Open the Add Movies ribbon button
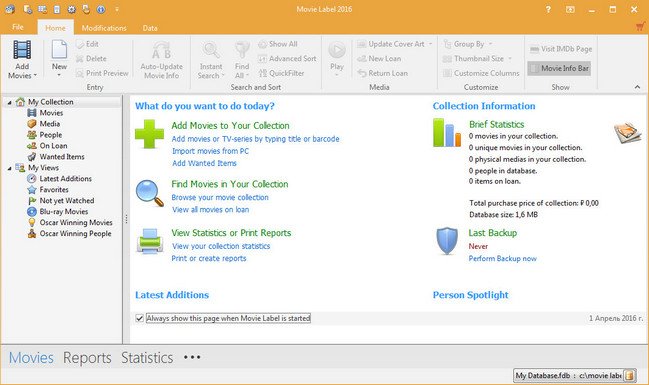 click(x=22, y=59)
